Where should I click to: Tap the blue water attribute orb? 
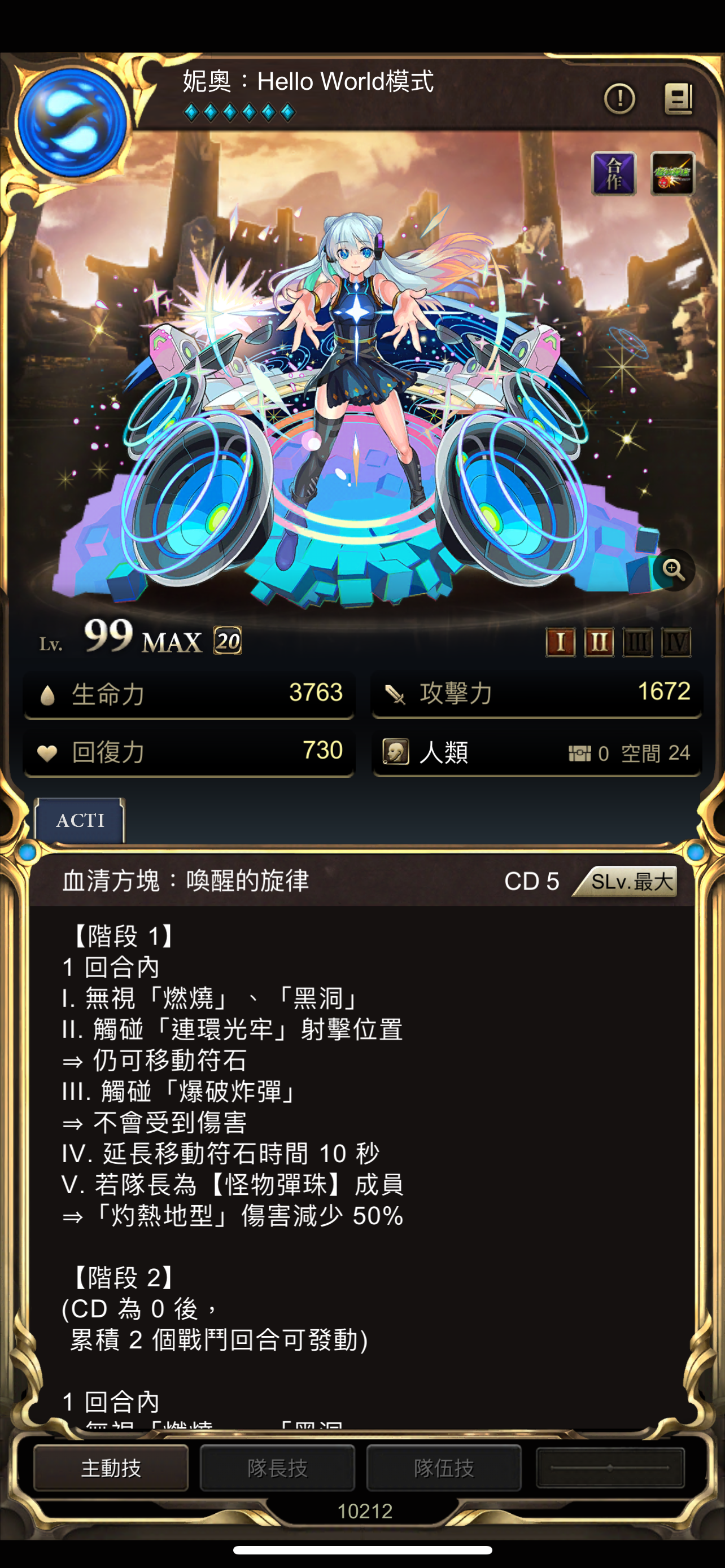click(x=71, y=122)
